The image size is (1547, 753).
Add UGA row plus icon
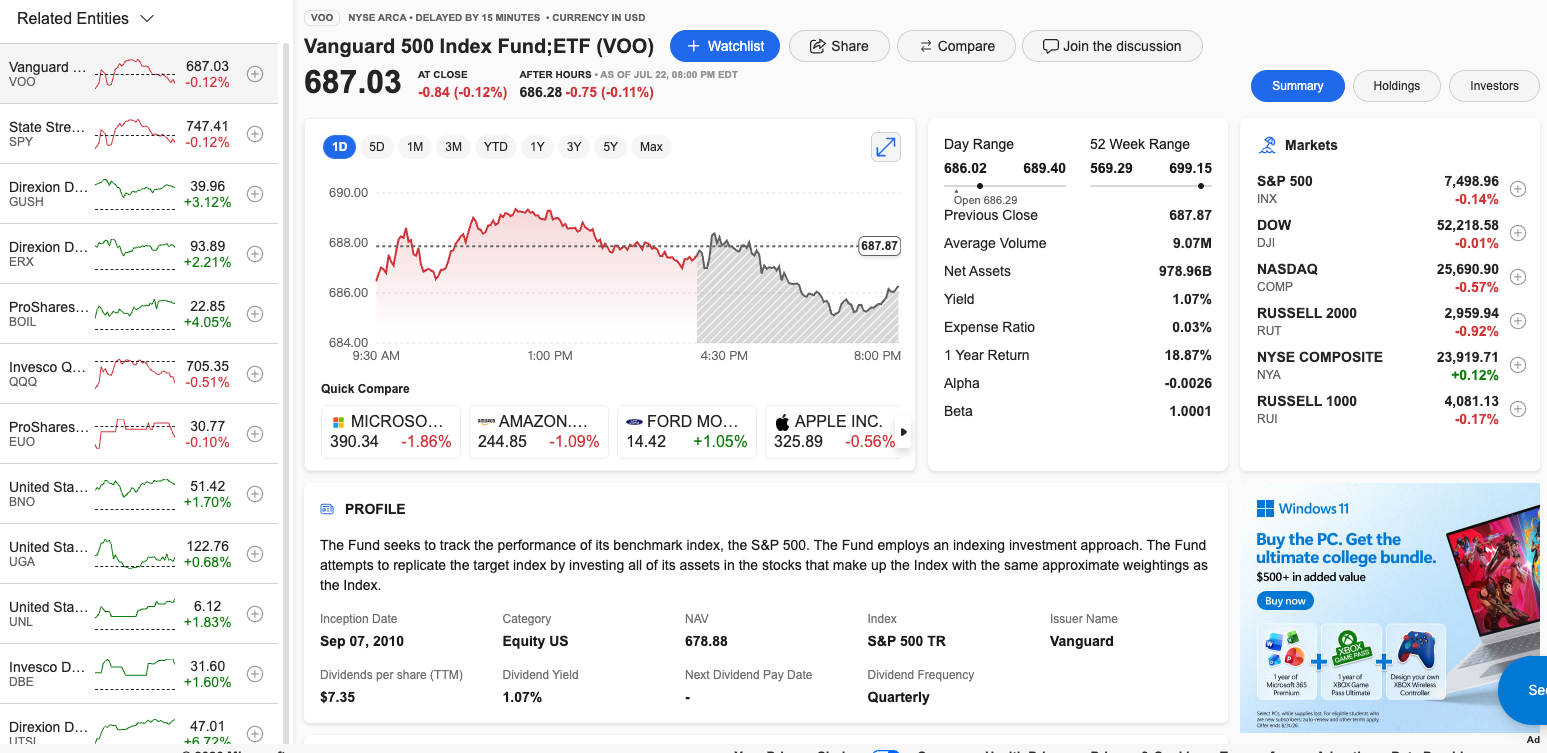pyautogui.click(x=255, y=554)
